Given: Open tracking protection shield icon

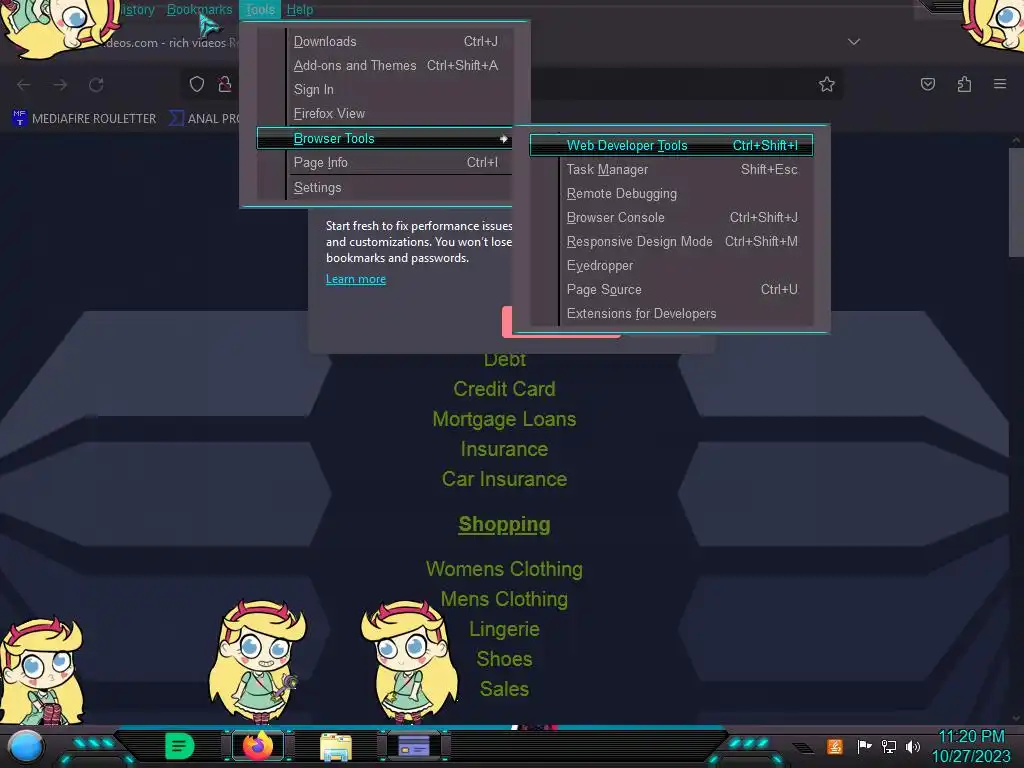Looking at the screenshot, I should pos(197,84).
